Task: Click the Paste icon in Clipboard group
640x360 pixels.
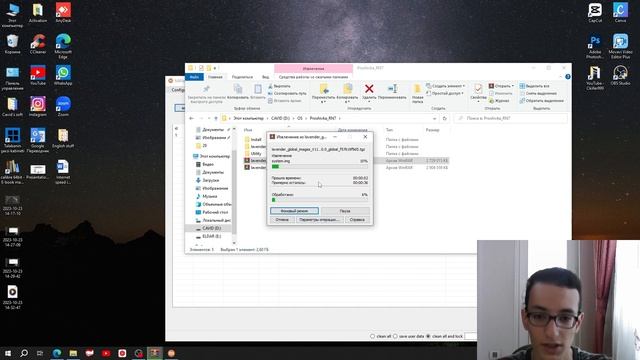Action: coord(258,89)
